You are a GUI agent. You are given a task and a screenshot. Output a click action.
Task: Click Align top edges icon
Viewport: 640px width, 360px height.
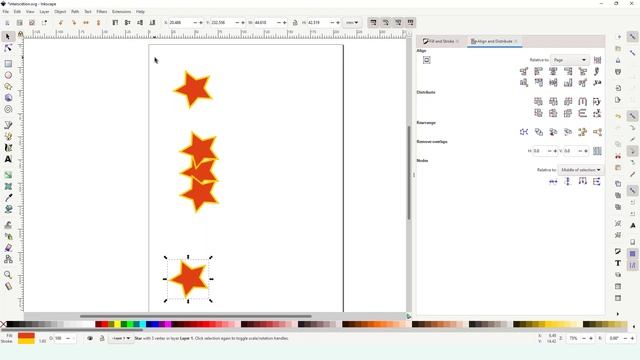pos(538,83)
